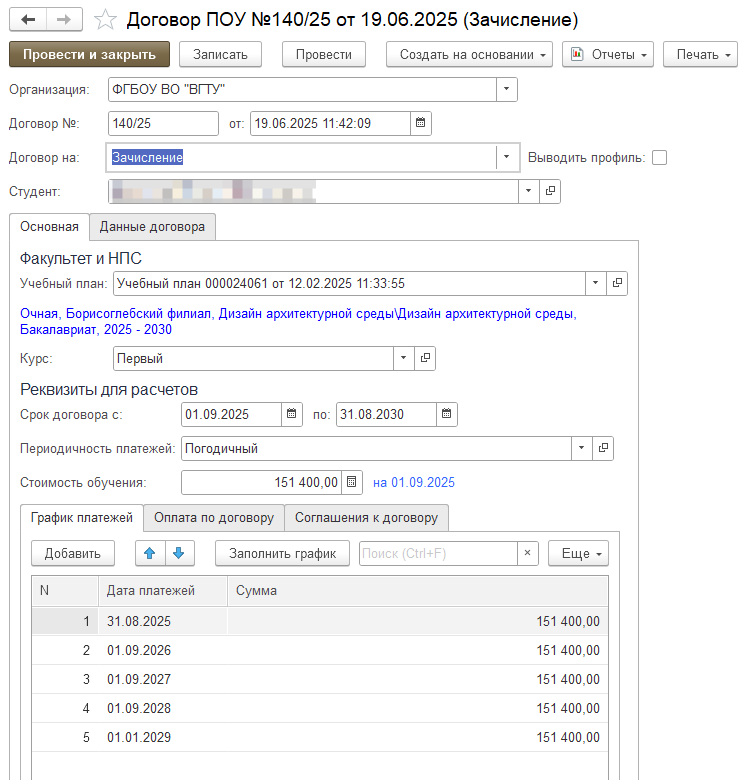Clear the search field with X

coord(528,553)
